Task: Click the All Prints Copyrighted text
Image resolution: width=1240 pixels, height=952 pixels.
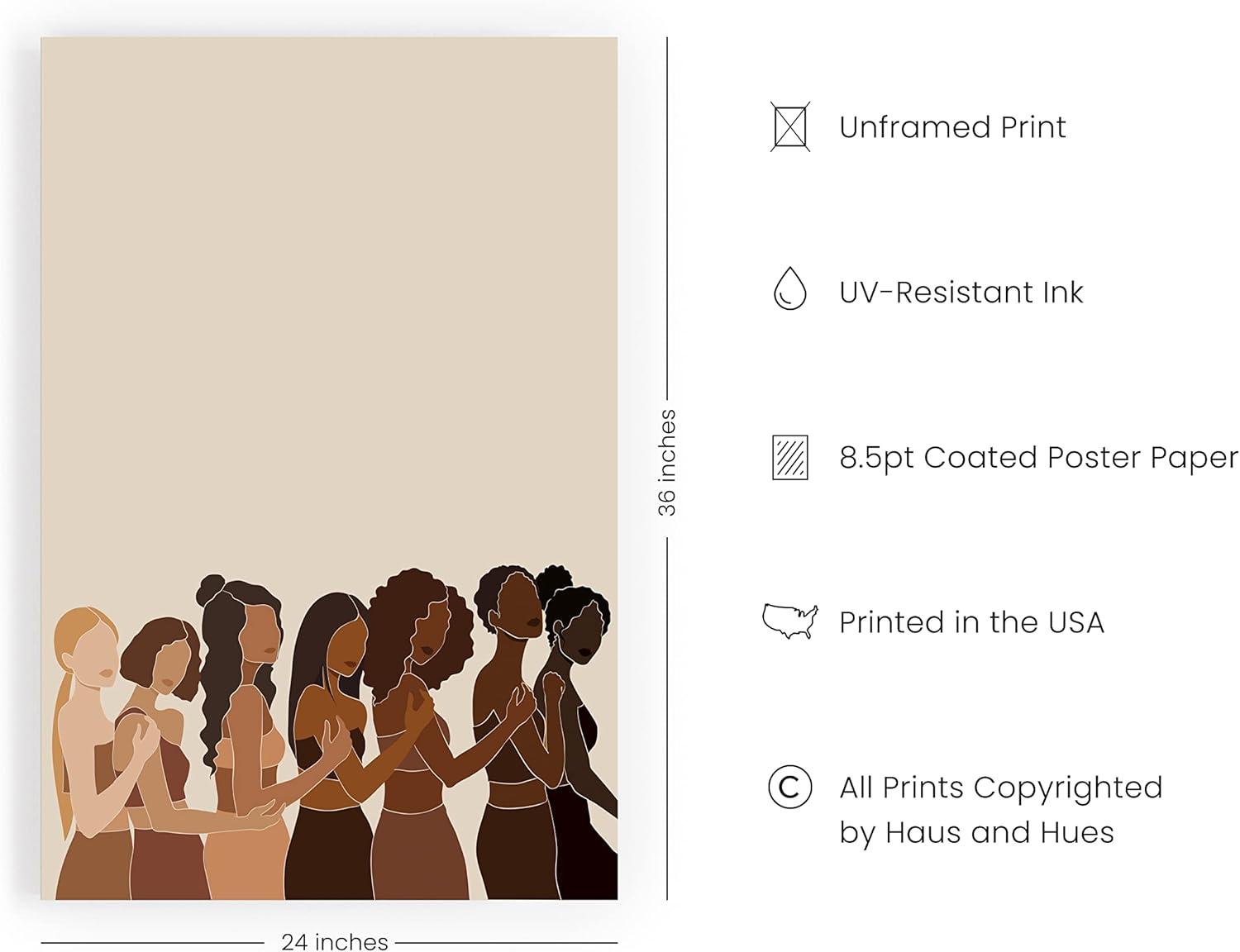Action: pos(1000,788)
